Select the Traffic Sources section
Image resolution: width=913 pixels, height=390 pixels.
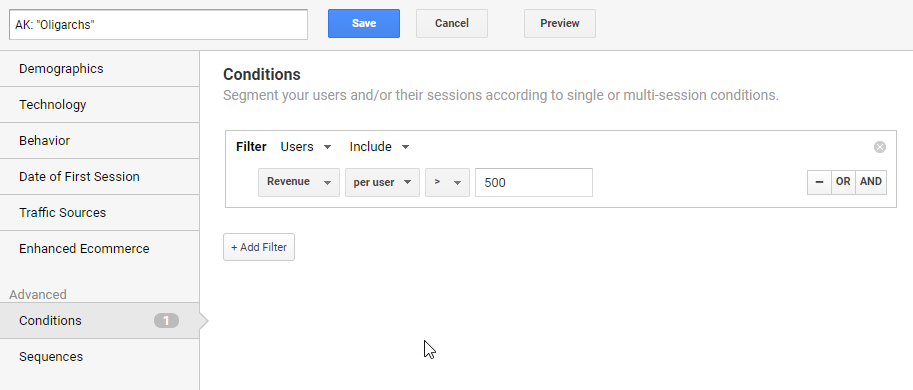pyautogui.click(x=100, y=213)
